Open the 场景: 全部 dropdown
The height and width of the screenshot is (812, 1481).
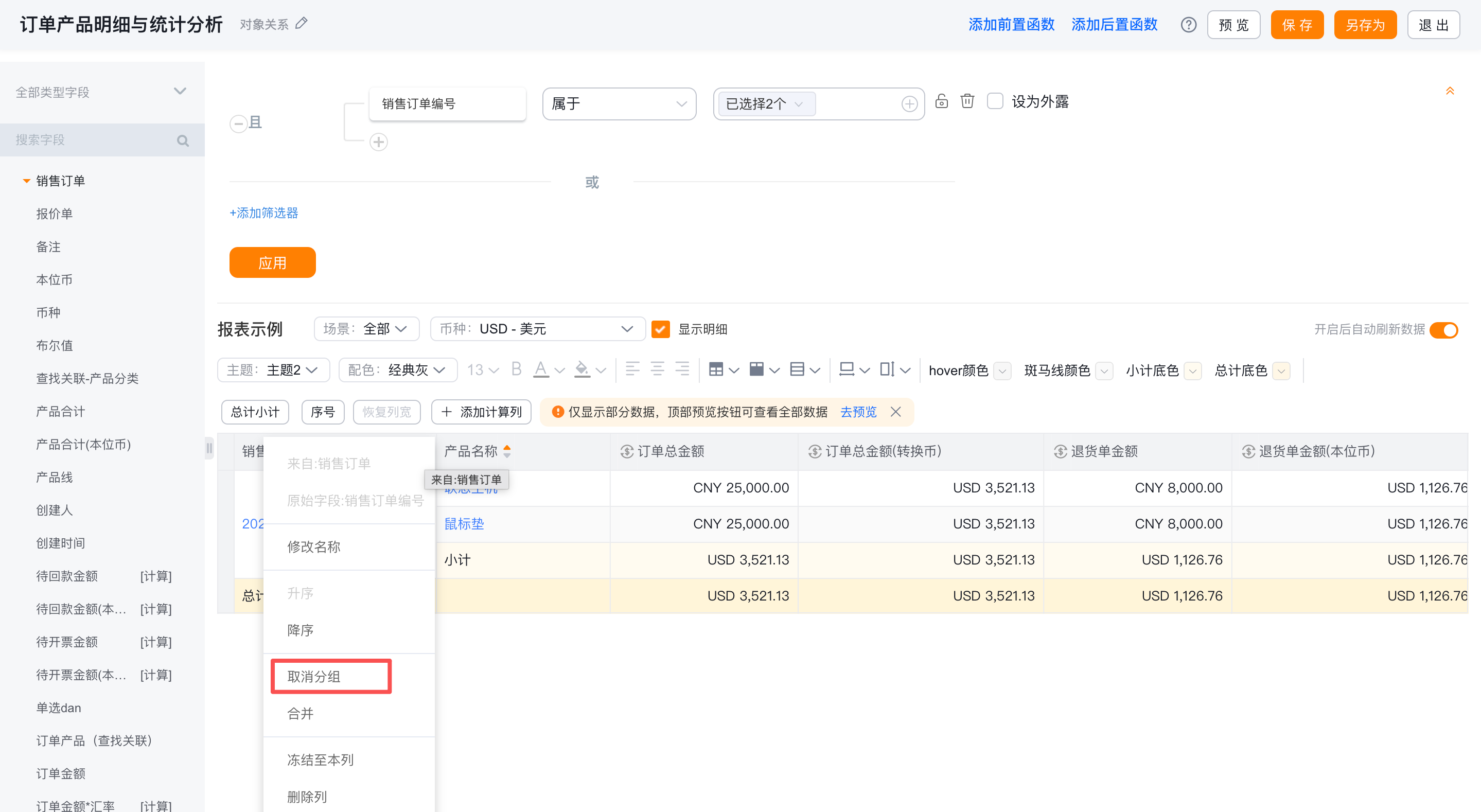(366, 329)
